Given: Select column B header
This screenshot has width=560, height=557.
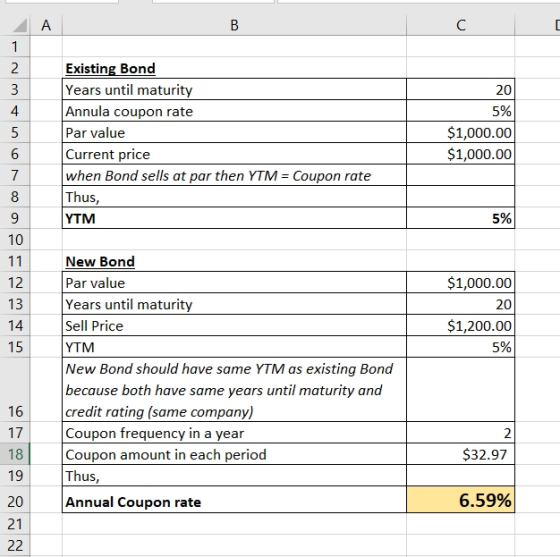Looking at the screenshot, I should [234, 25].
